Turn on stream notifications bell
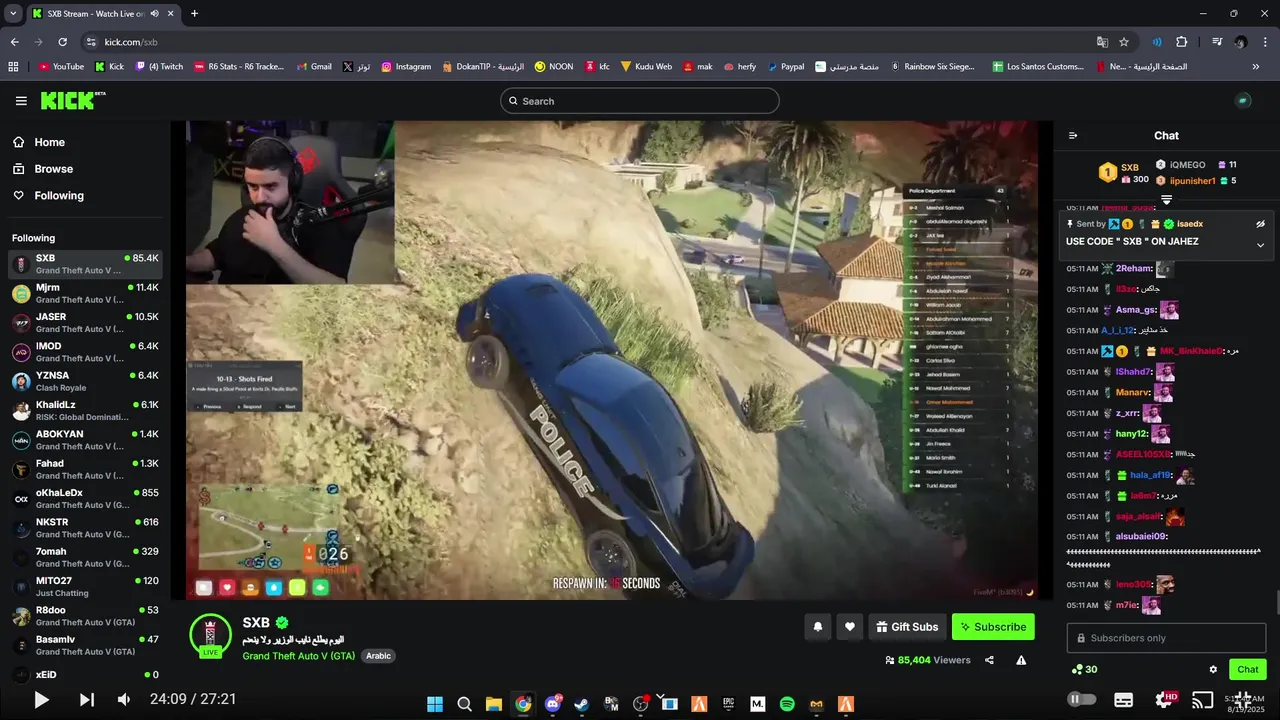The width and height of the screenshot is (1280, 720). coord(818,627)
